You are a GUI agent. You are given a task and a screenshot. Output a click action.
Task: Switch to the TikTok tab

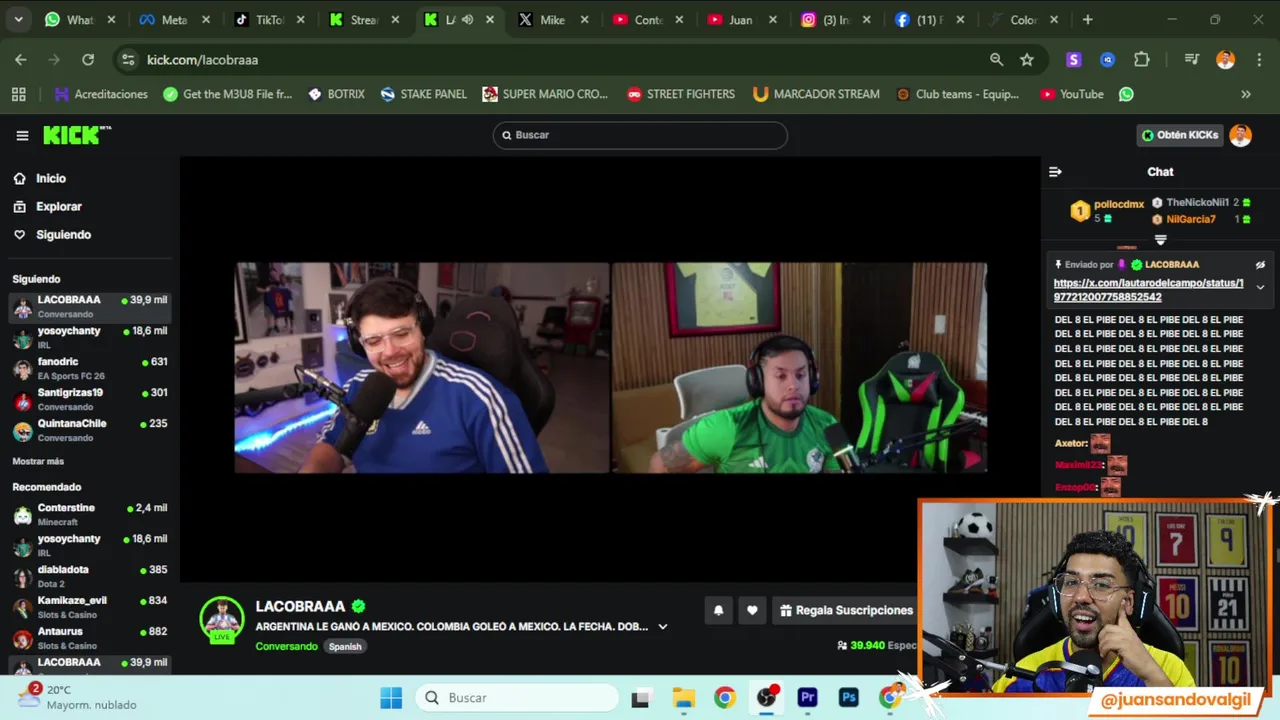point(270,20)
